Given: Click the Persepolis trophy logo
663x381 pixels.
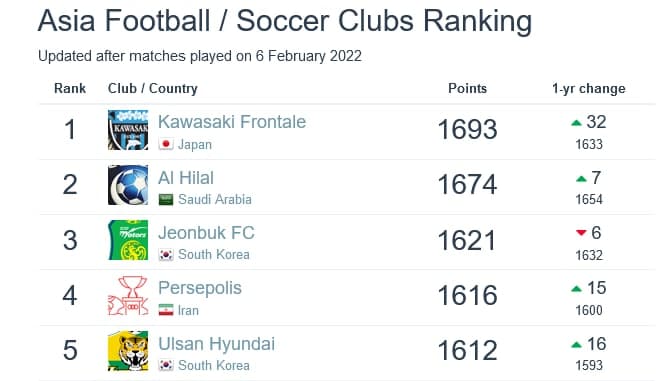Looking at the screenshot, I should point(128,296).
